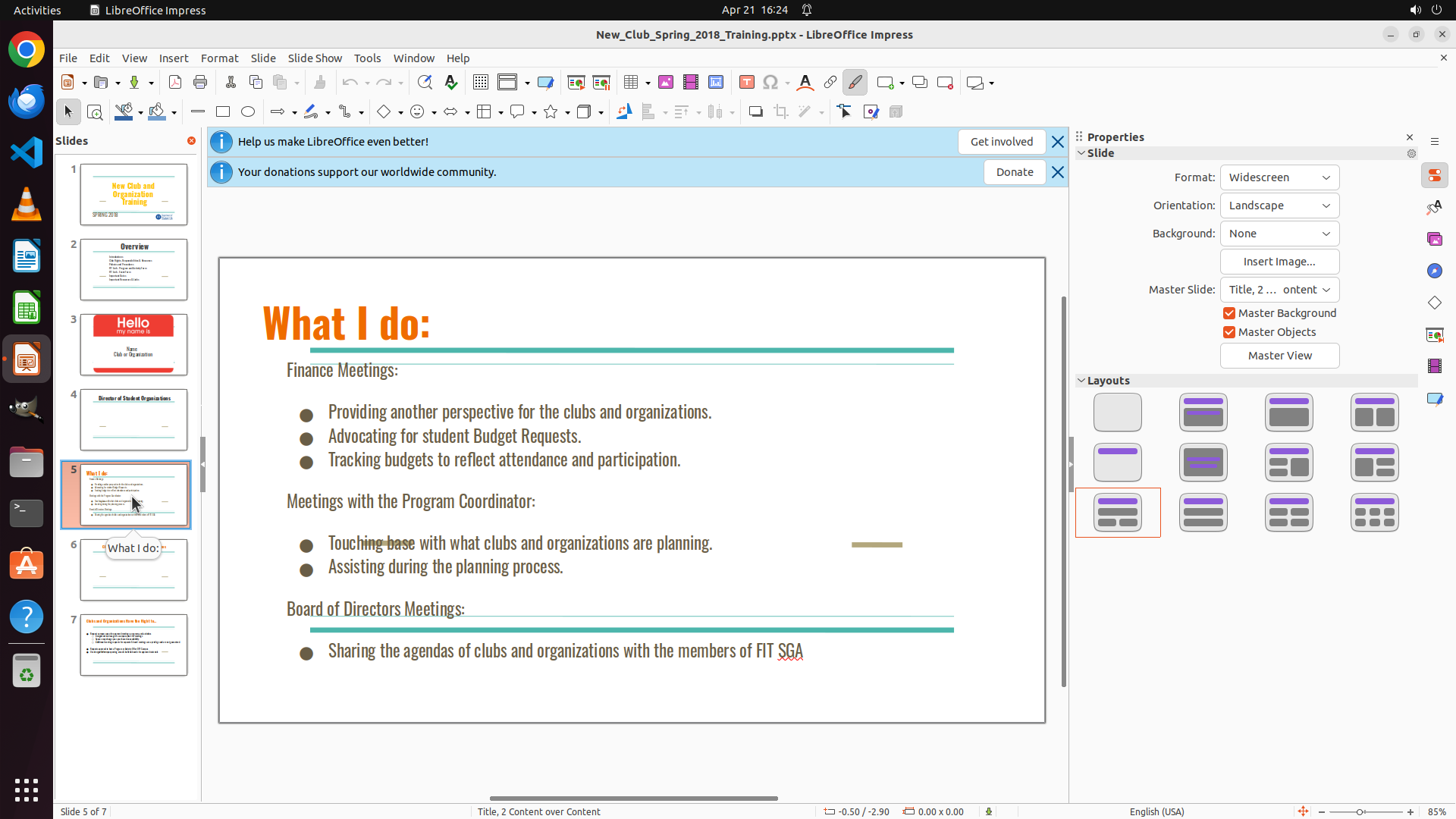Click the Get involved button
Screen dimensions: 1456x819
tap(1001, 142)
